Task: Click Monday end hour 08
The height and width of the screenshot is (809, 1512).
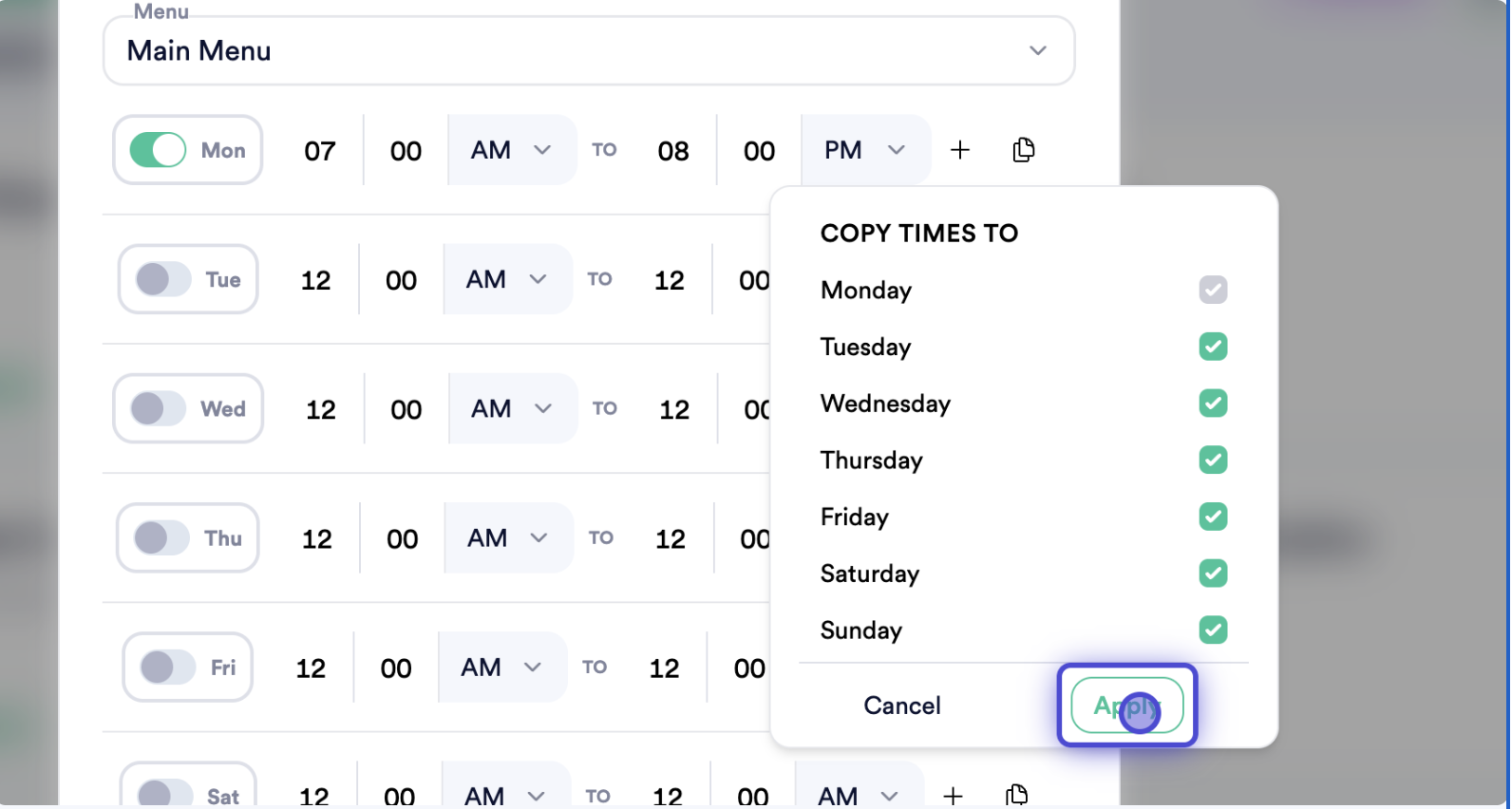Action: click(x=673, y=151)
